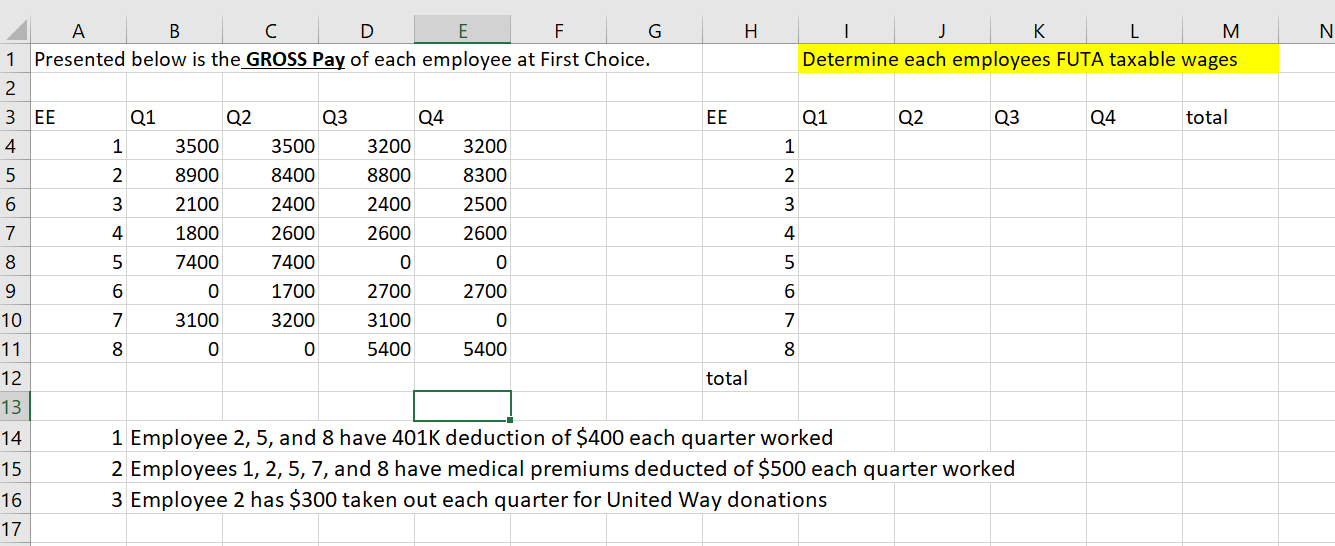This screenshot has height=546, width=1335.
Task: Select column I header
Action: pyautogui.click(x=846, y=30)
